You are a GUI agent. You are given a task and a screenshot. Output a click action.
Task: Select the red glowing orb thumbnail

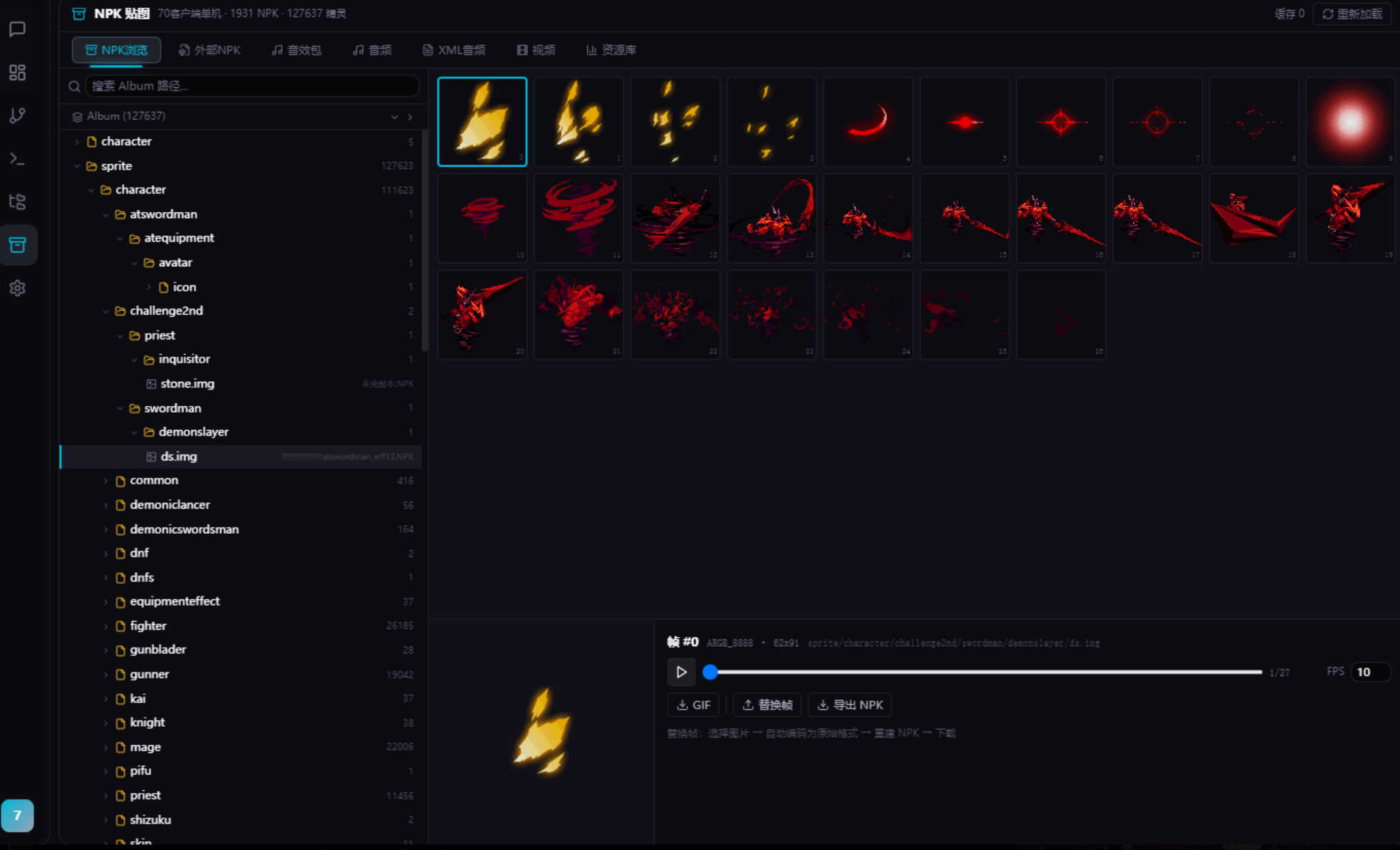[1349, 122]
